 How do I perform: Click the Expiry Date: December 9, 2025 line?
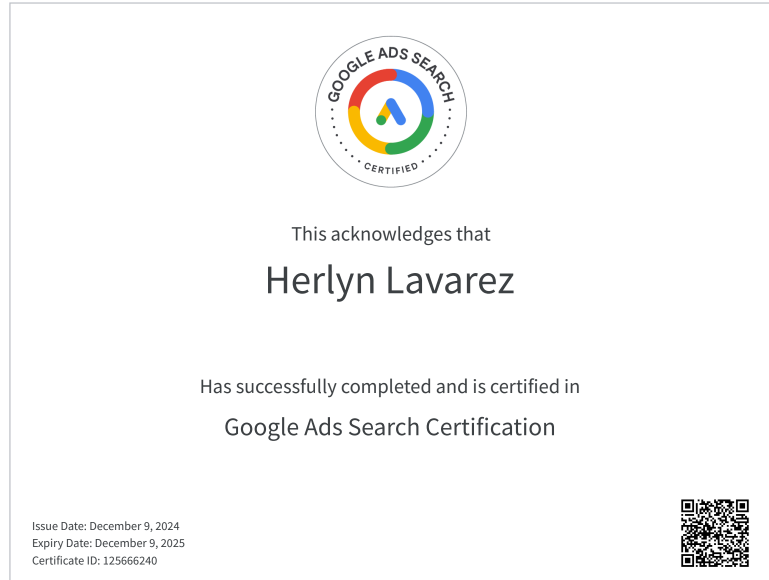(108, 543)
